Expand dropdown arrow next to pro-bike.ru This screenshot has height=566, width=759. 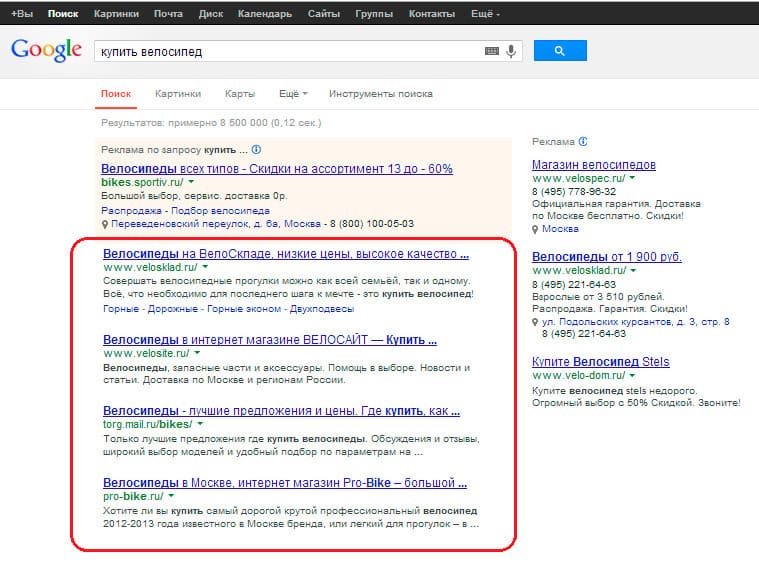coord(171,496)
